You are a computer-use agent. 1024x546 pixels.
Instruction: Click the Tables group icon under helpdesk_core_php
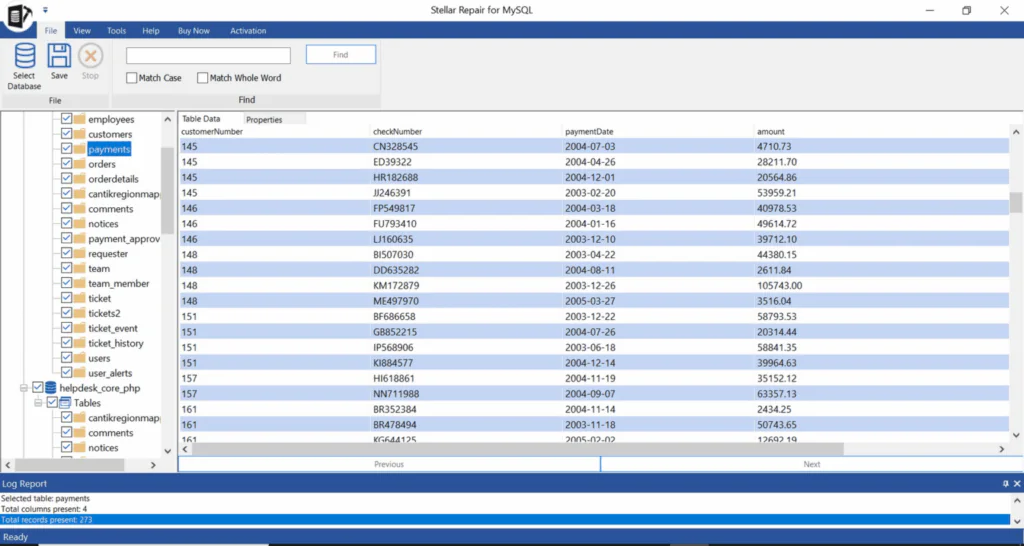coord(65,403)
